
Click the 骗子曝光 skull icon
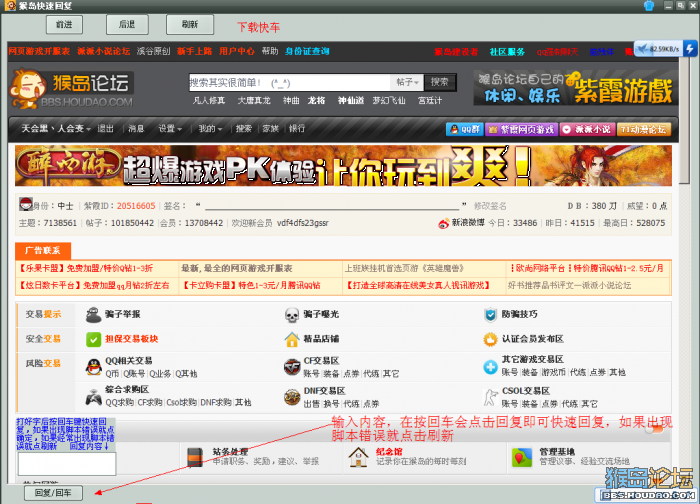coord(292,315)
